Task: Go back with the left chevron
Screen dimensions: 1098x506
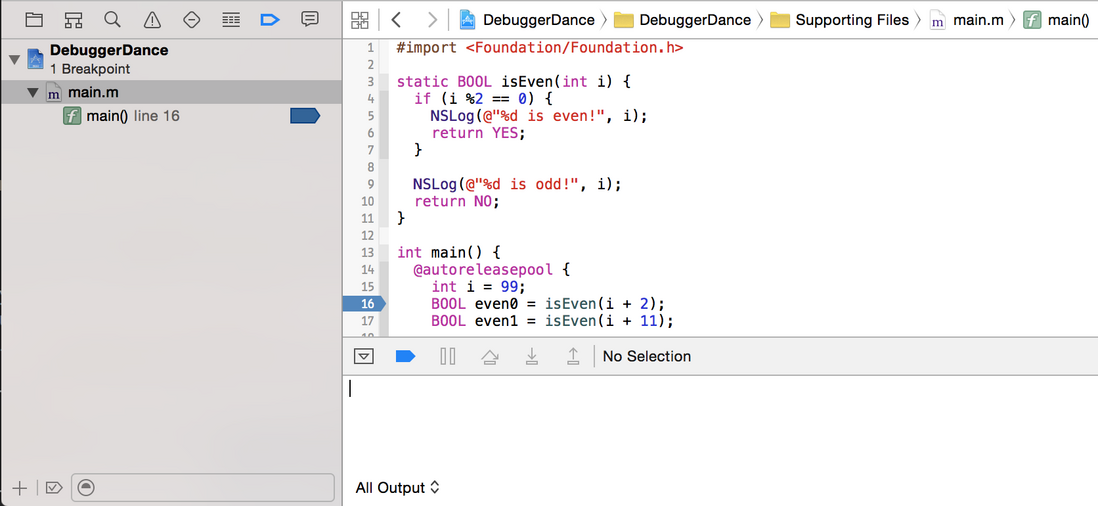Action: coord(396,20)
